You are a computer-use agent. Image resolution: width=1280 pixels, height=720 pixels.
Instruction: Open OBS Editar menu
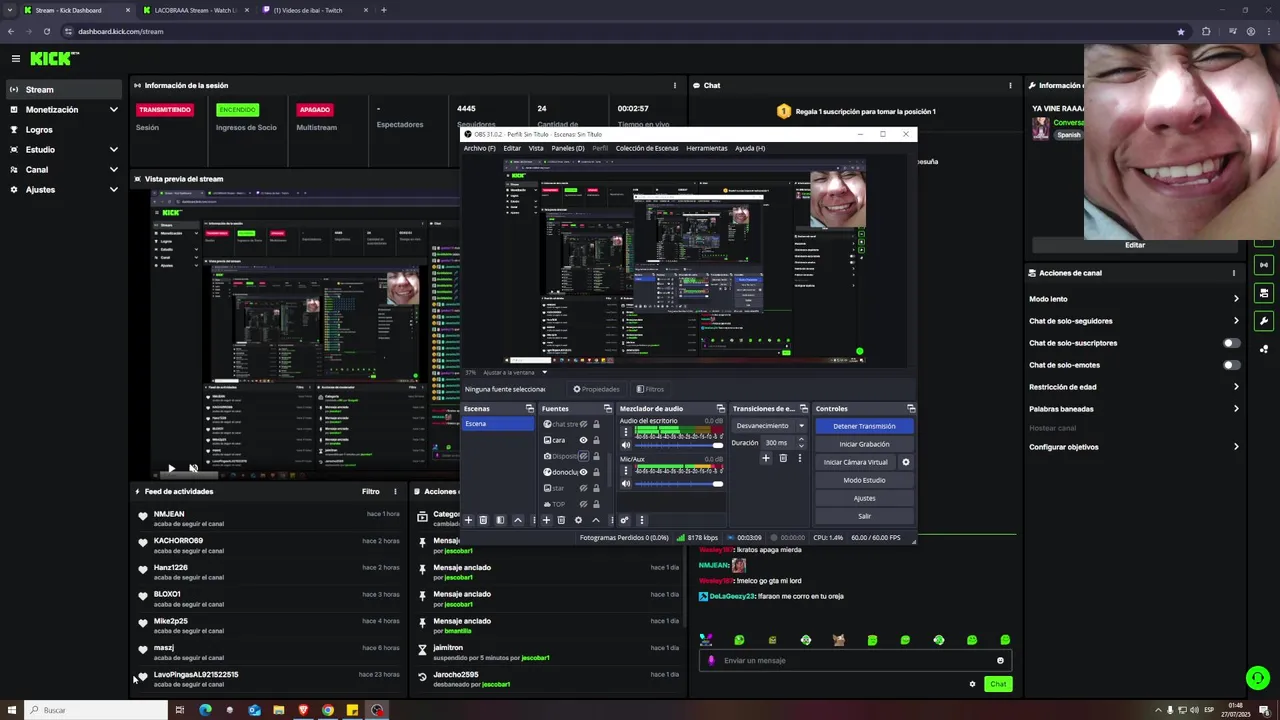click(x=512, y=148)
